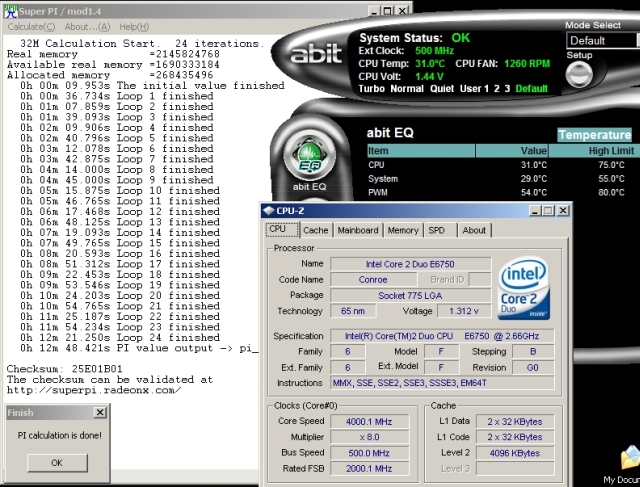Click the Loop 24 finished line
Image resolution: width=640 pixels, height=487 pixels.
pos(120,338)
